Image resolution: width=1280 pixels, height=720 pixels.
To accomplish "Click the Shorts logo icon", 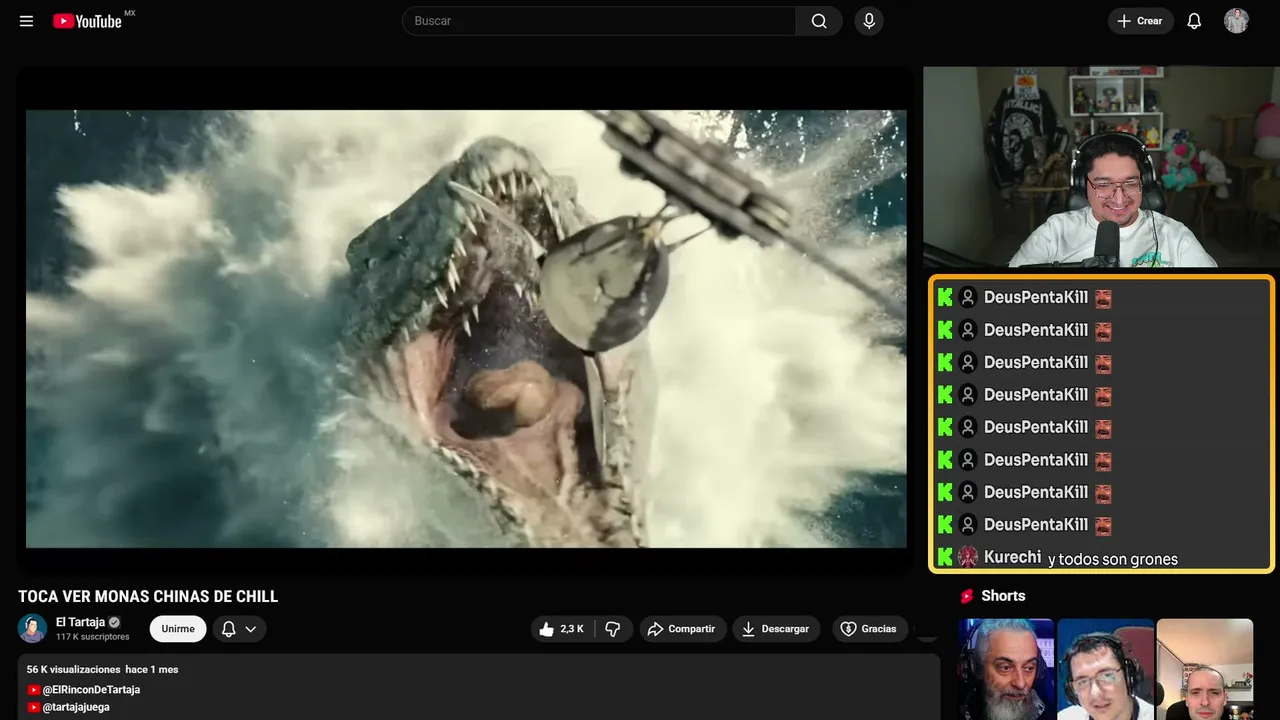I will tap(967, 596).
